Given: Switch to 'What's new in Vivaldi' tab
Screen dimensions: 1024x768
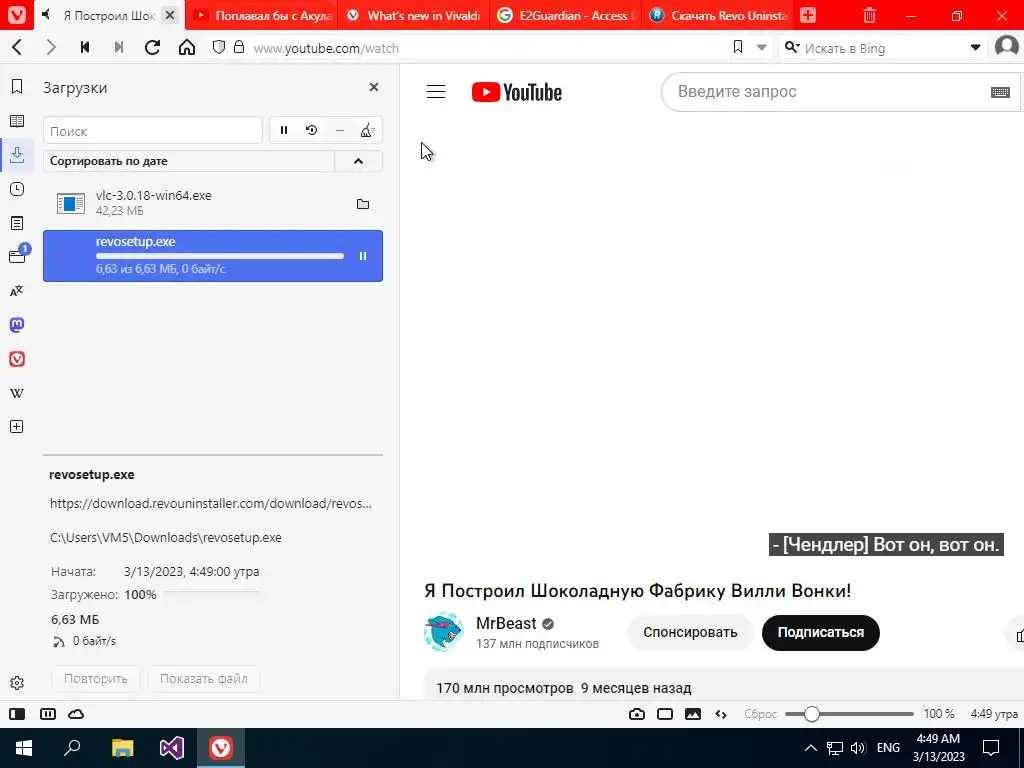Looking at the screenshot, I should click(x=413, y=15).
